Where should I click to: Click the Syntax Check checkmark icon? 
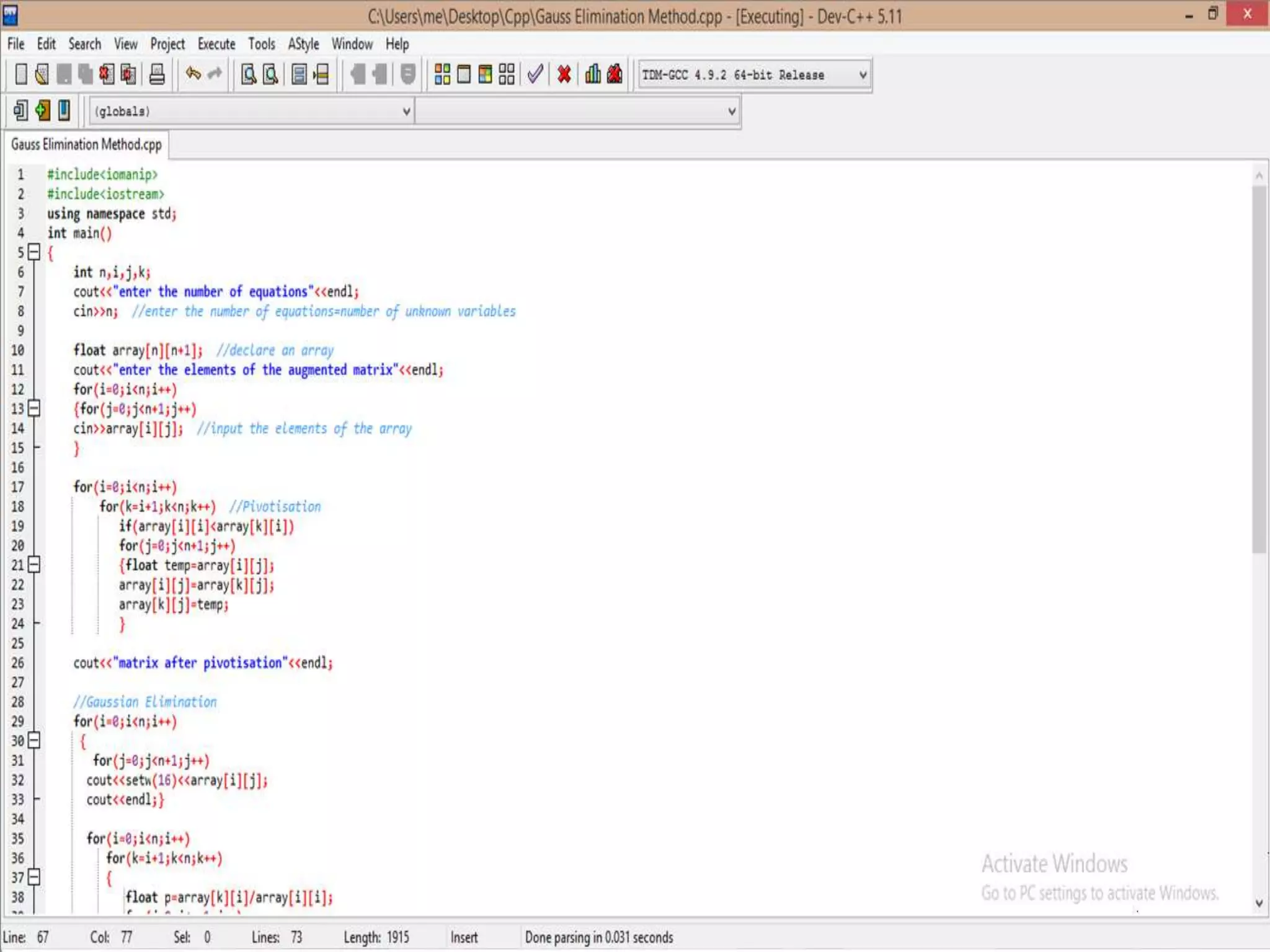click(535, 74)
